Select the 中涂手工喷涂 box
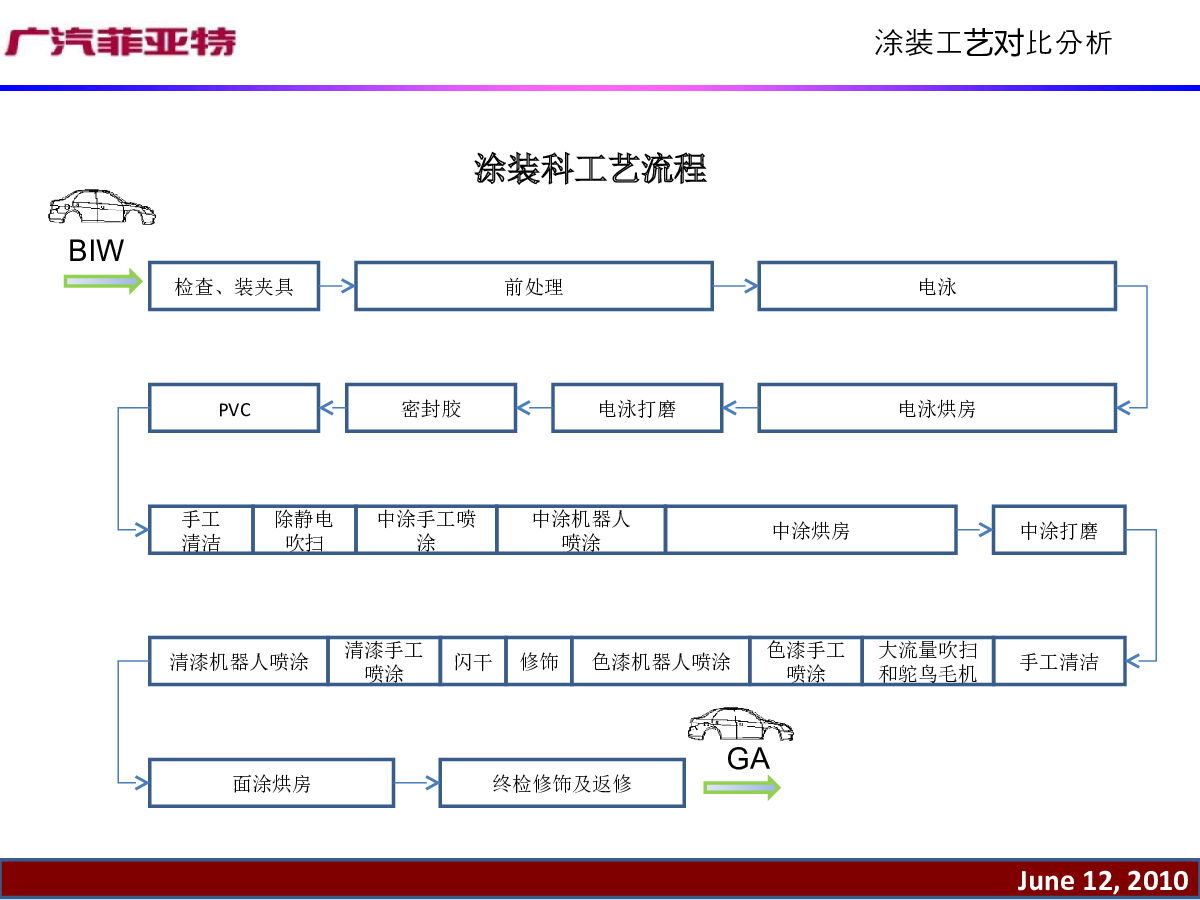 coord(426,530)
